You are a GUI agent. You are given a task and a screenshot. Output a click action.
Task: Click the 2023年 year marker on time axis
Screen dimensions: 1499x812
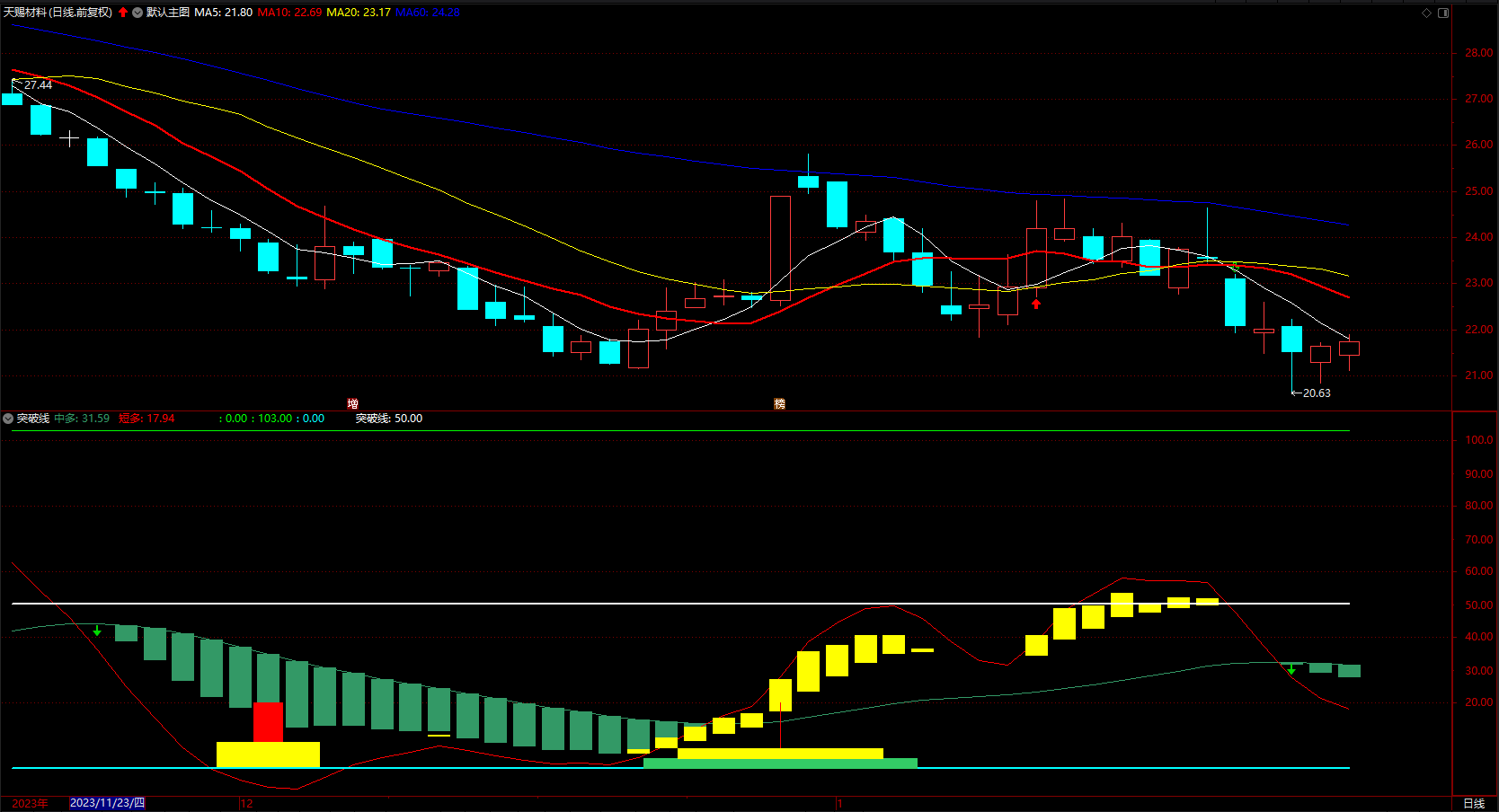tap(30, 803)
